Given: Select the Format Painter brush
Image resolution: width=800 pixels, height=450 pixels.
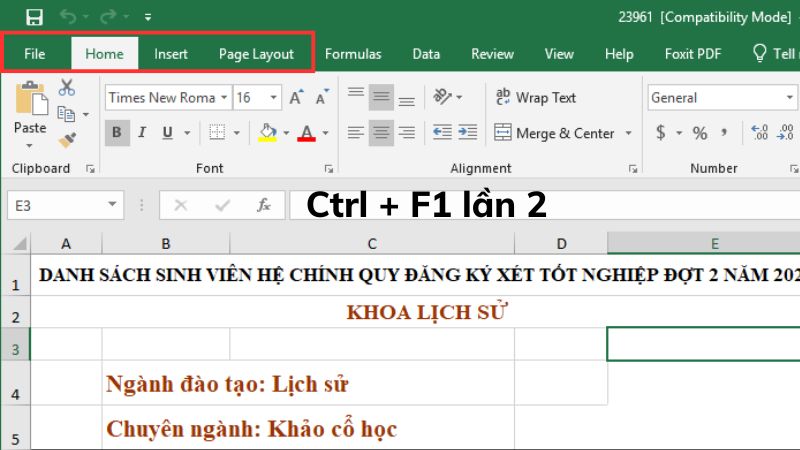Looking at the screenshot, I should pyautogui.click(x=67, y=140).
